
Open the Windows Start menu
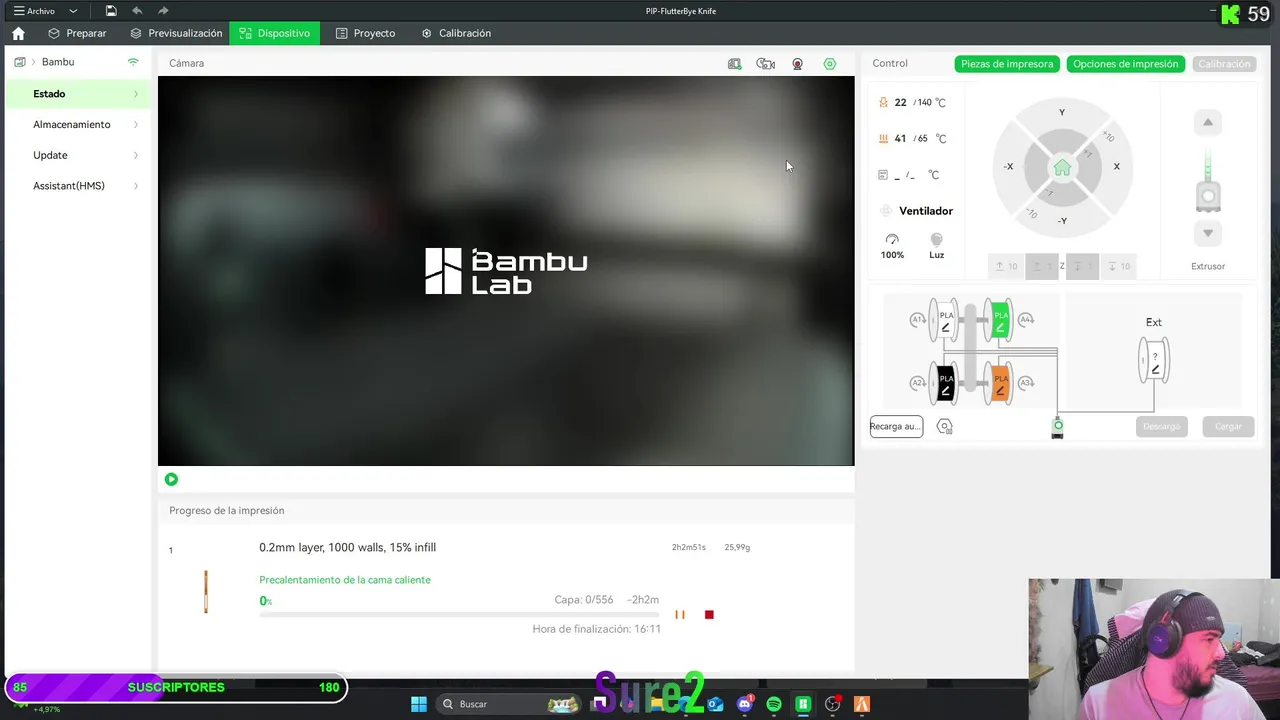tap(418, 705)
